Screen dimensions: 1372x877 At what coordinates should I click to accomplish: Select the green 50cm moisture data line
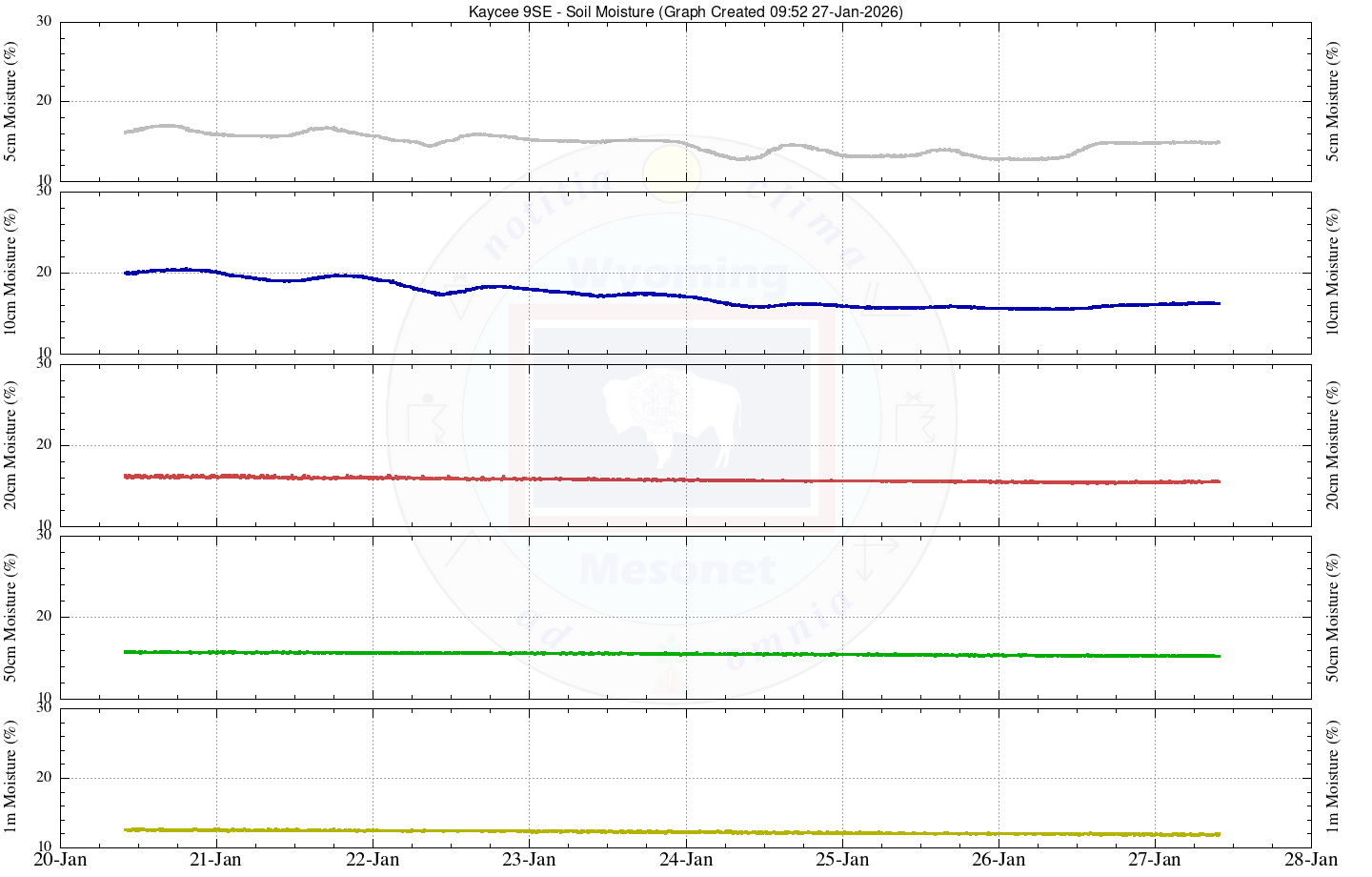(x=572, y=653)
